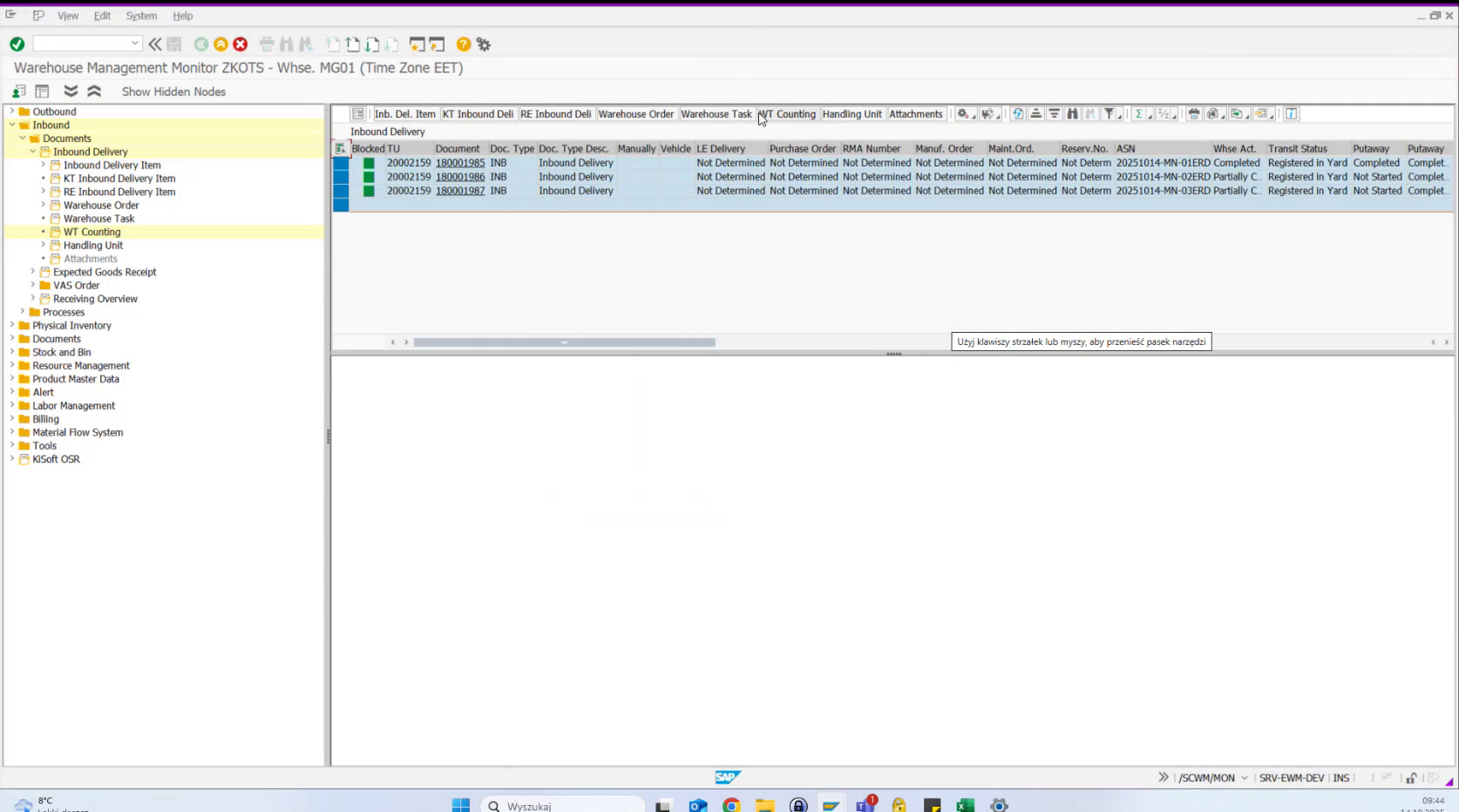
Task: Open the Find dialog using the binoculars icon
Action: click(1073, 113)
